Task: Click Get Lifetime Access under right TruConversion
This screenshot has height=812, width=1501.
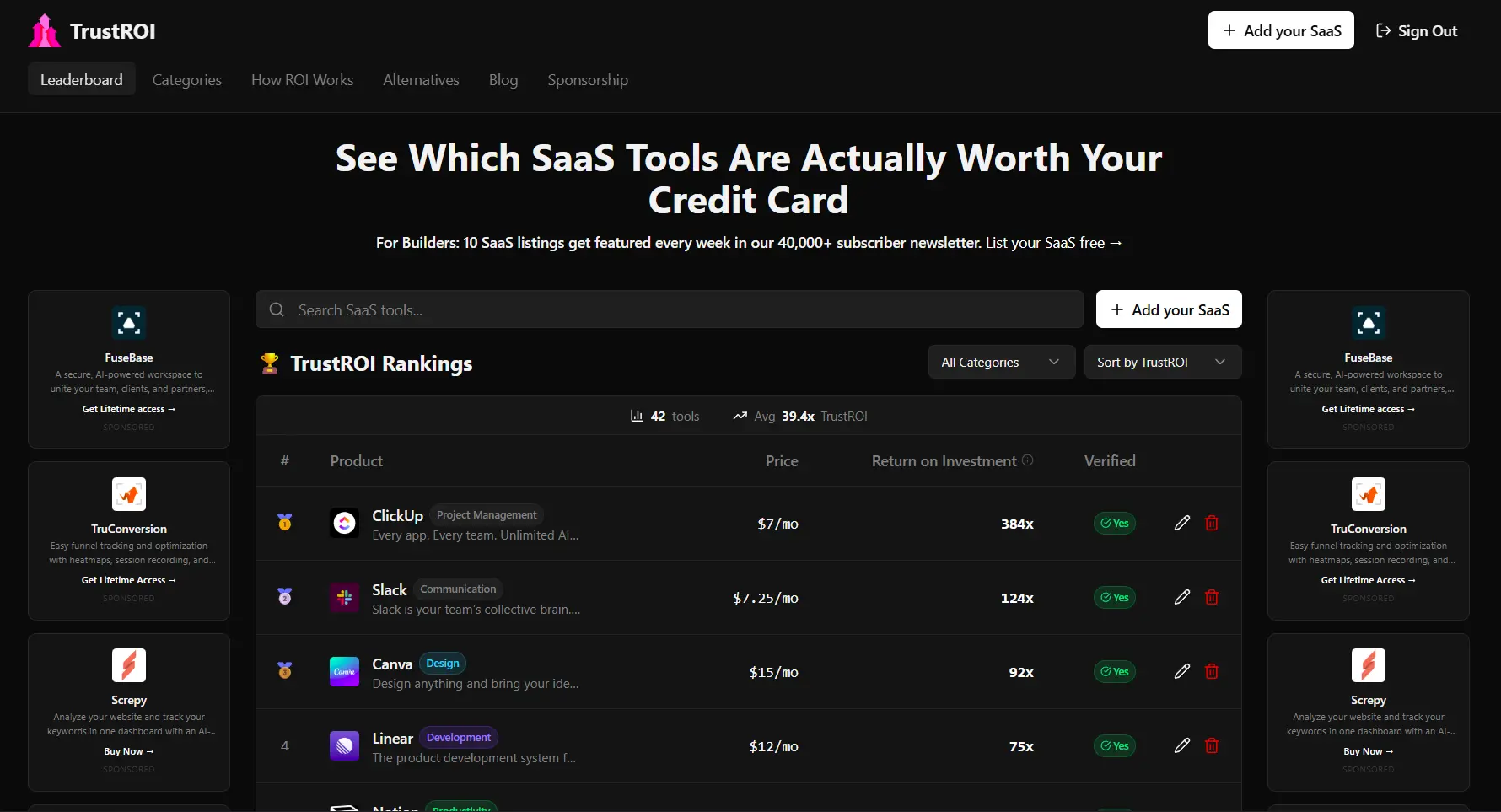Action: pyautogui.click(x=1369, y=580)
